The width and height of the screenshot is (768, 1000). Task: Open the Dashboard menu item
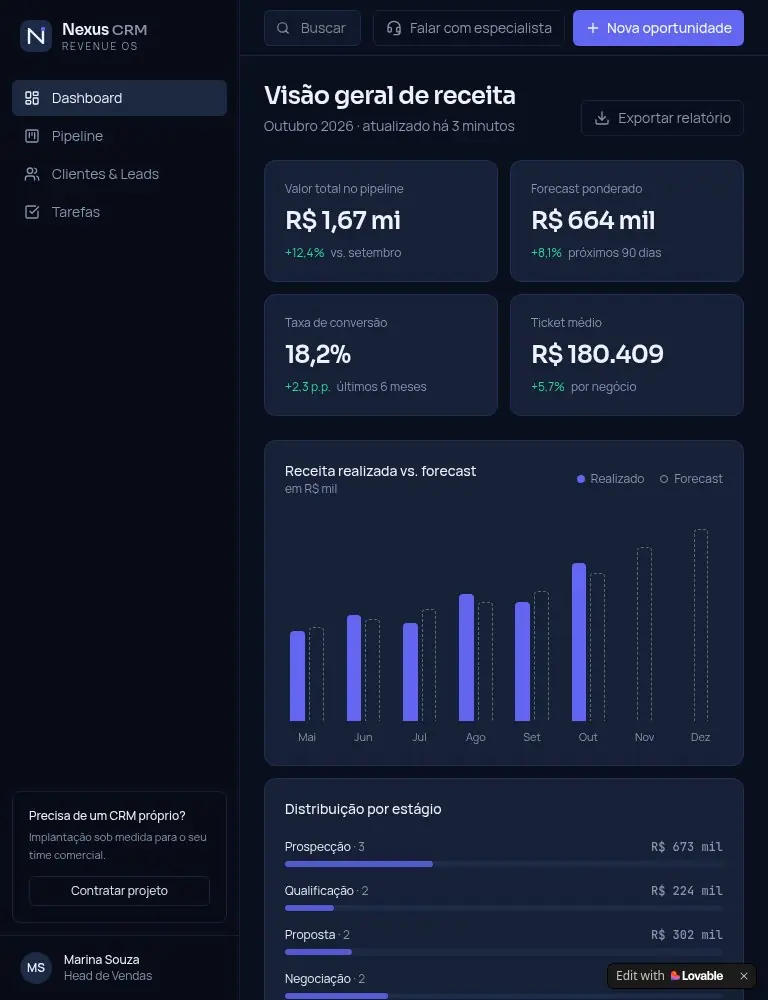[119, 98]
